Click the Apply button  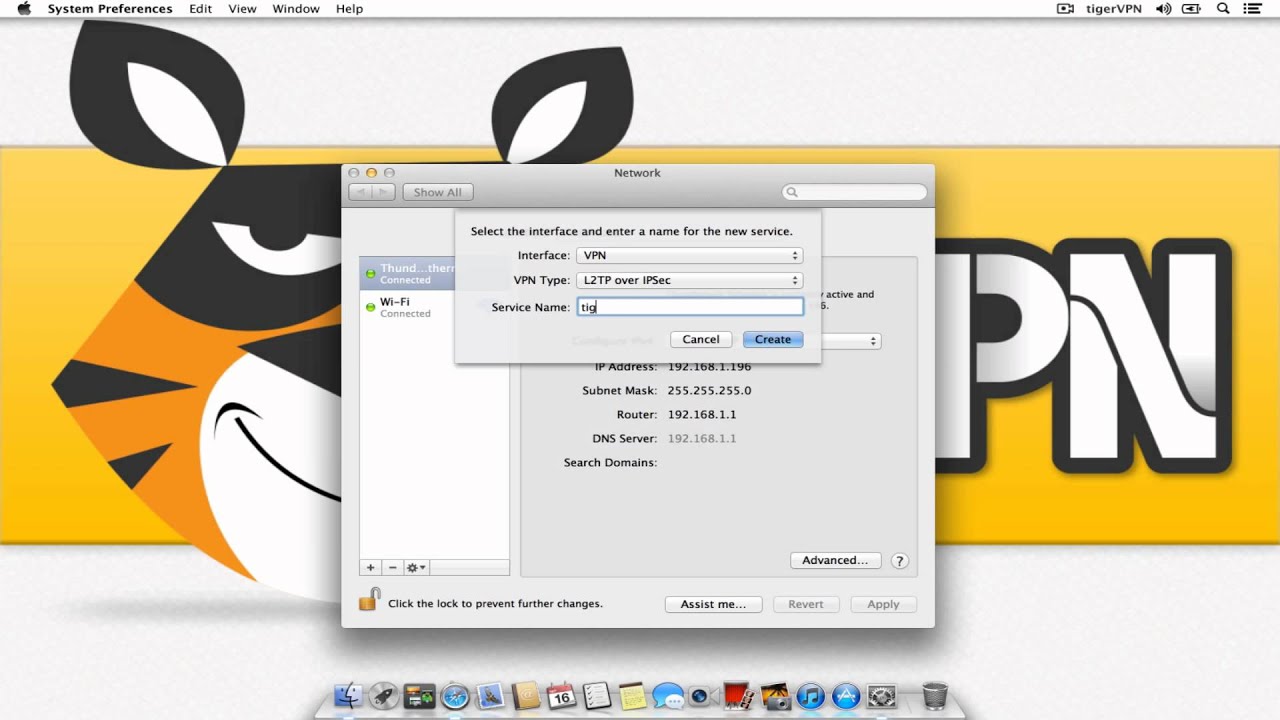tap(883, 605)
